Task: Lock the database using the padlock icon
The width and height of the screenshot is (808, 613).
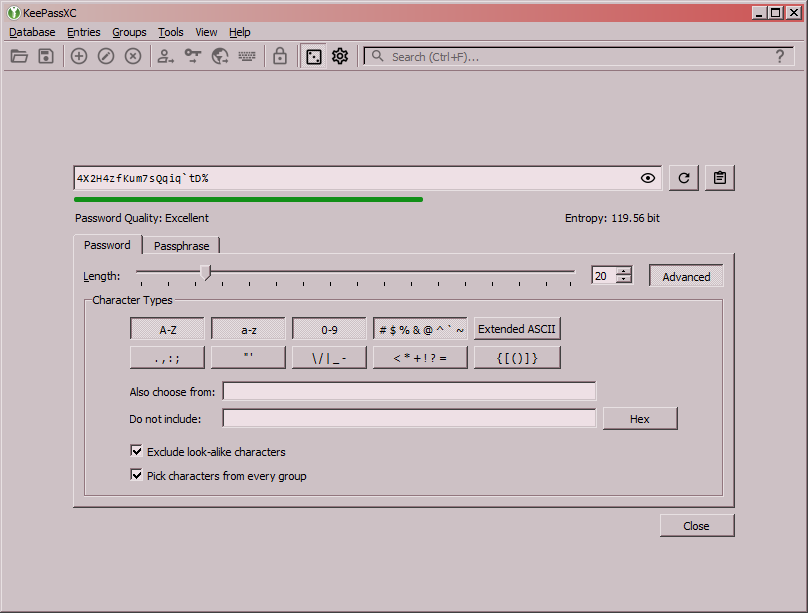Action: [280, 56]
